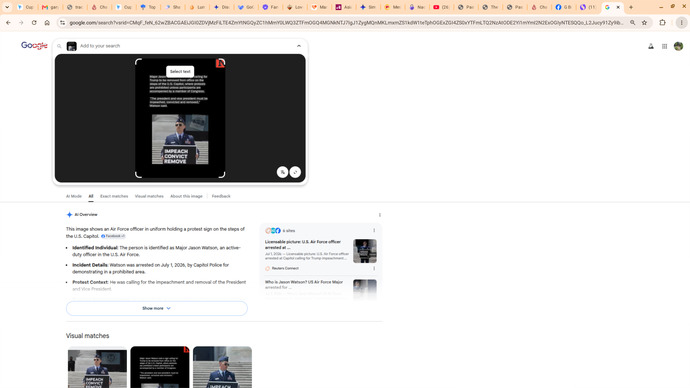
Task: Open the Chrome extensions puzzle icon
Action: pyautogui.click(x=662, y=22)
